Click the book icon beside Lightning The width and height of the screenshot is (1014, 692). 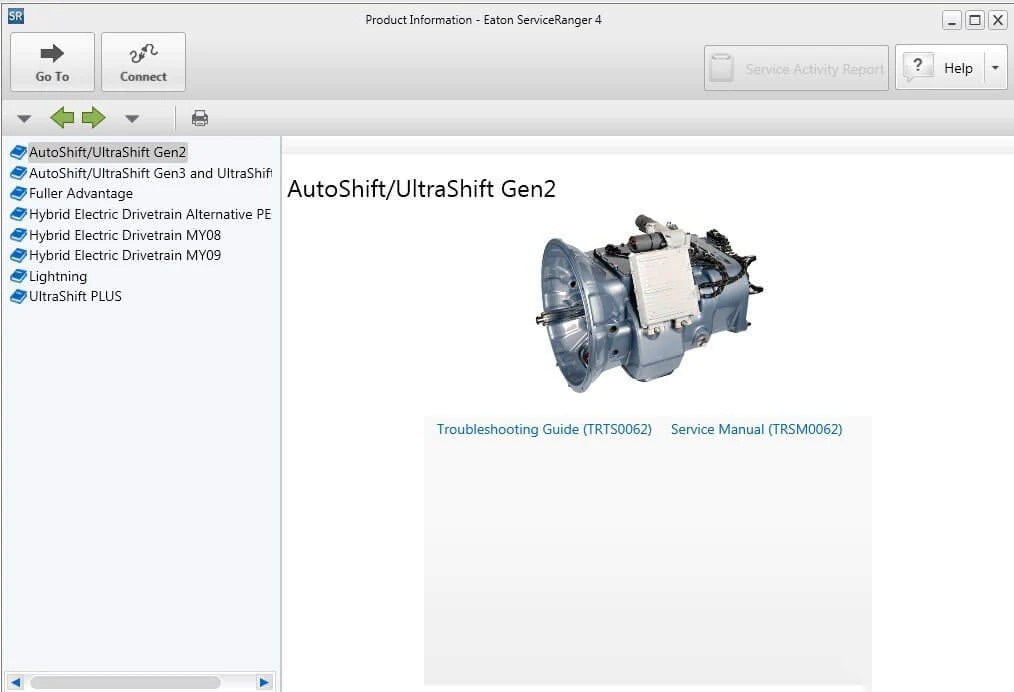pyautogui.click(x=18, y=276)
